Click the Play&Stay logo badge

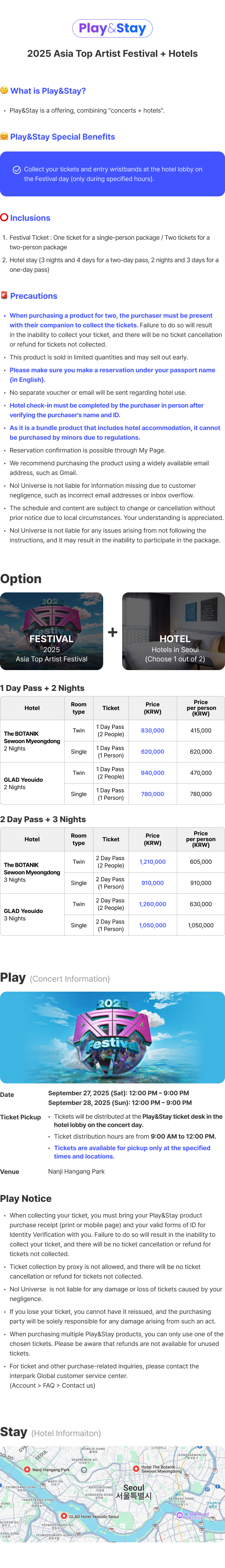(x=112, y=28)
